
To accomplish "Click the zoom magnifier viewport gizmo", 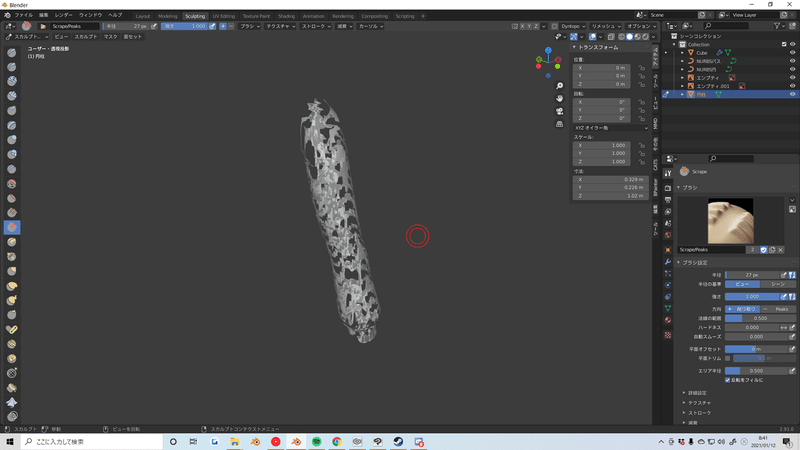I will tap(560, 86).
